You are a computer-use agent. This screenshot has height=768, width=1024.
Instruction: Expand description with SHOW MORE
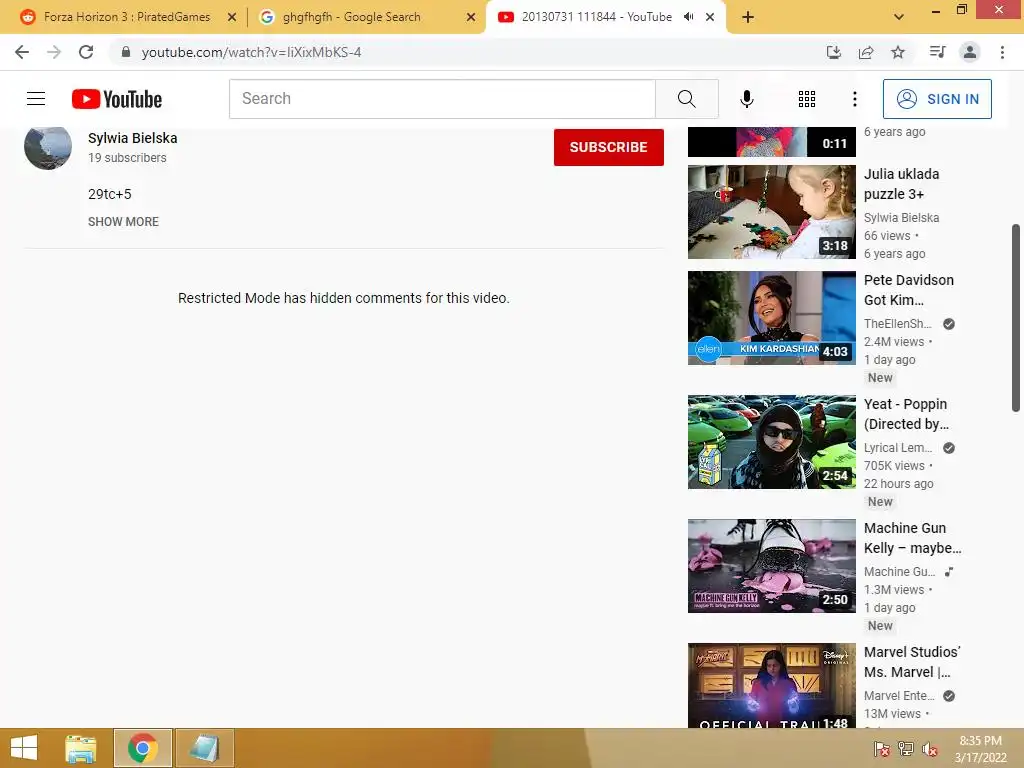(x=123, y=221)
